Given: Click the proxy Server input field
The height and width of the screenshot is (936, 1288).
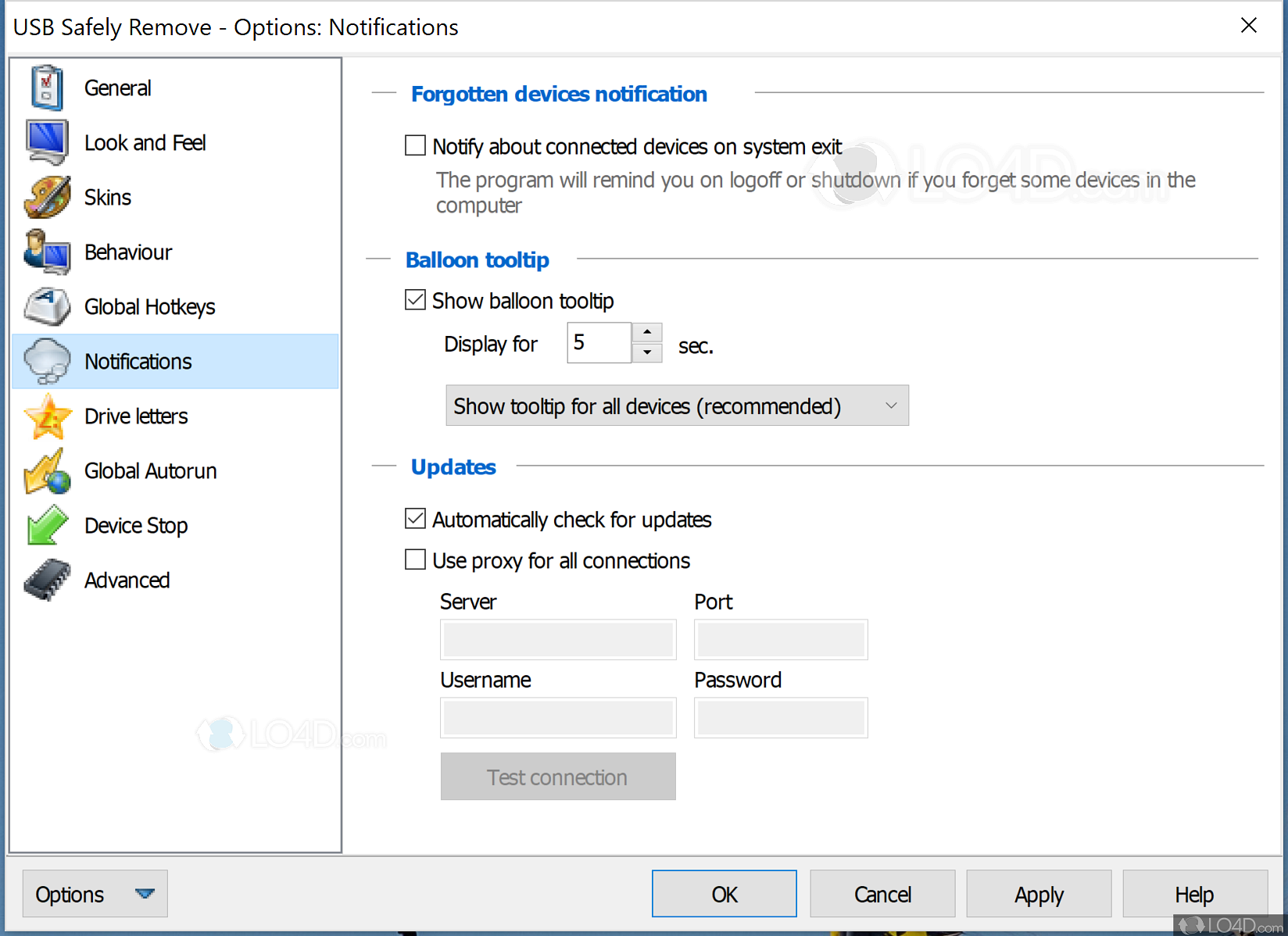Looking at the screenshot, I should 557,639.
